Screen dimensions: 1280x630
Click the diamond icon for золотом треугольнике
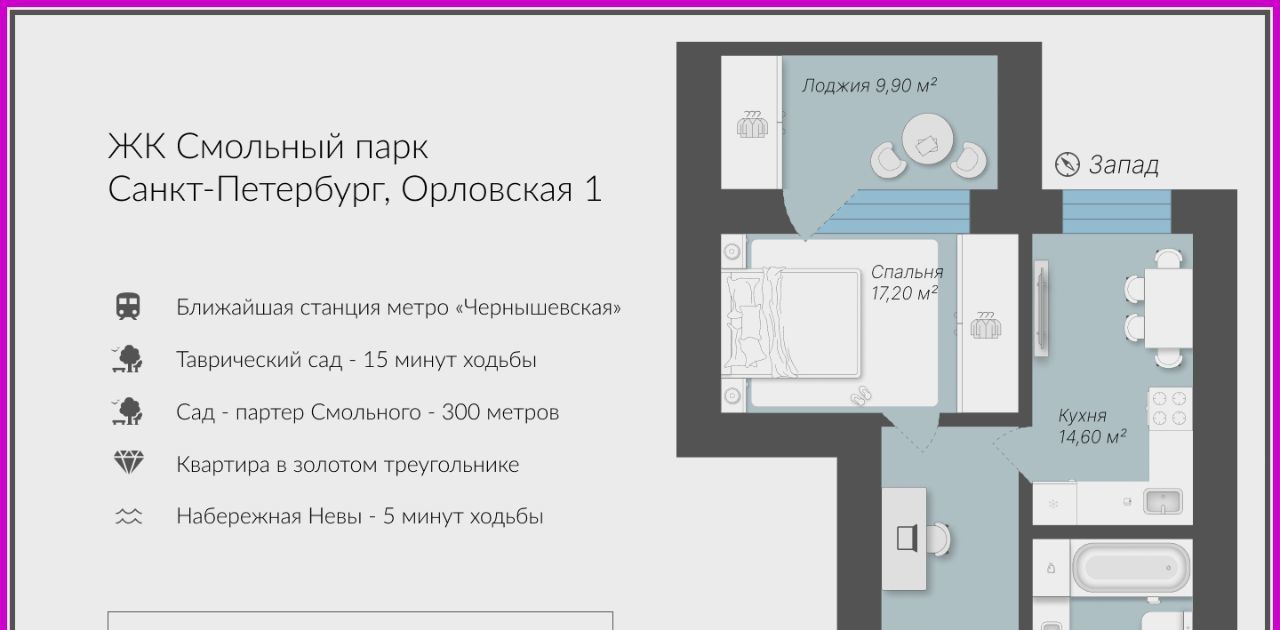(x=129, y=463)
